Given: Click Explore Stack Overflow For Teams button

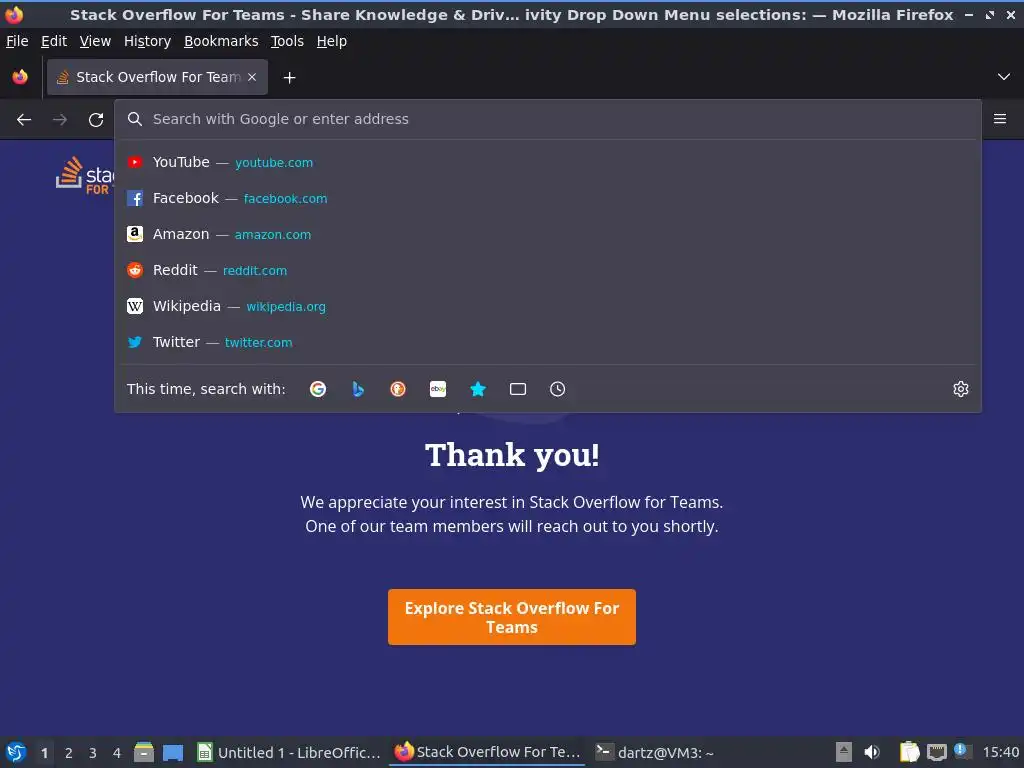Looking at the screenshot, I should point(511,617).
